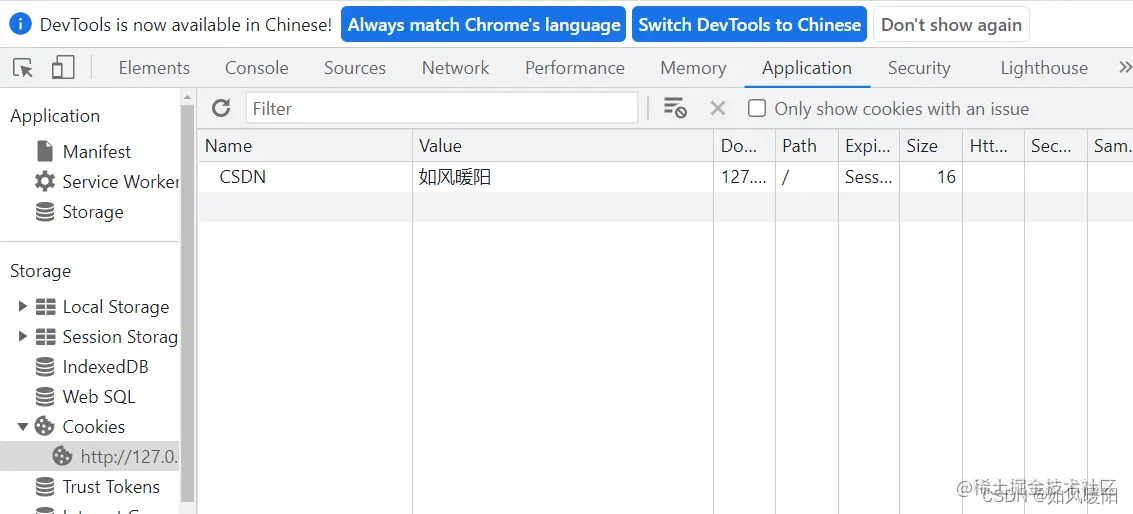Click the IndexedDB database icon
Viewport: 1133px width, 514px height.
click(45, 367)
